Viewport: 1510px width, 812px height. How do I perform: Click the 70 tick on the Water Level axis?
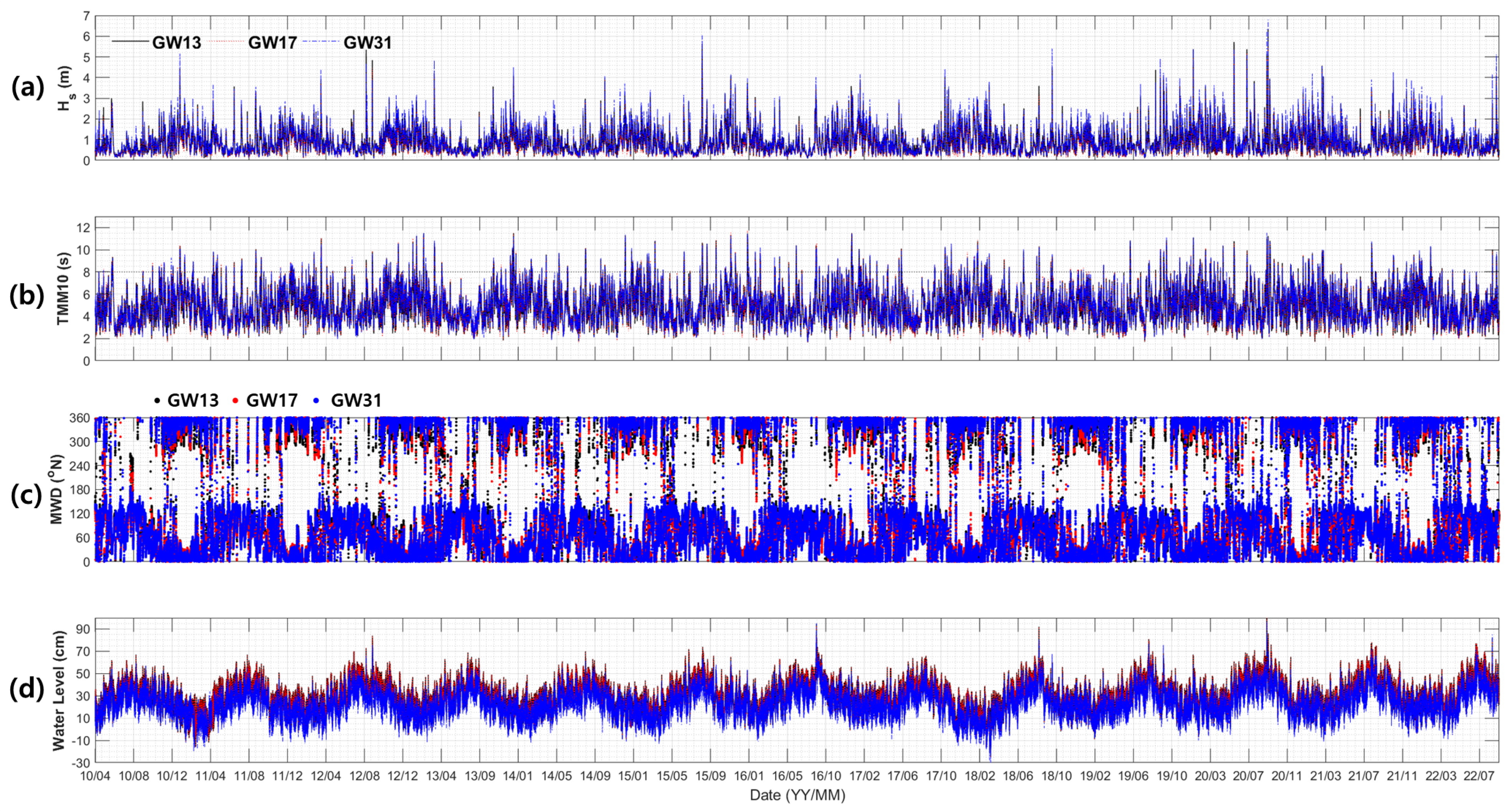tap(83, 651)
